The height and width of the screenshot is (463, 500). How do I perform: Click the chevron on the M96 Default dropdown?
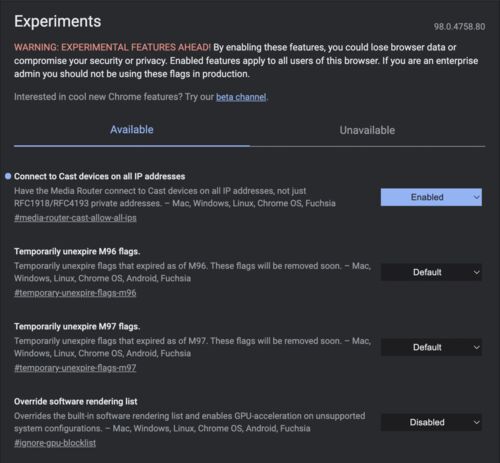point(476,272)
